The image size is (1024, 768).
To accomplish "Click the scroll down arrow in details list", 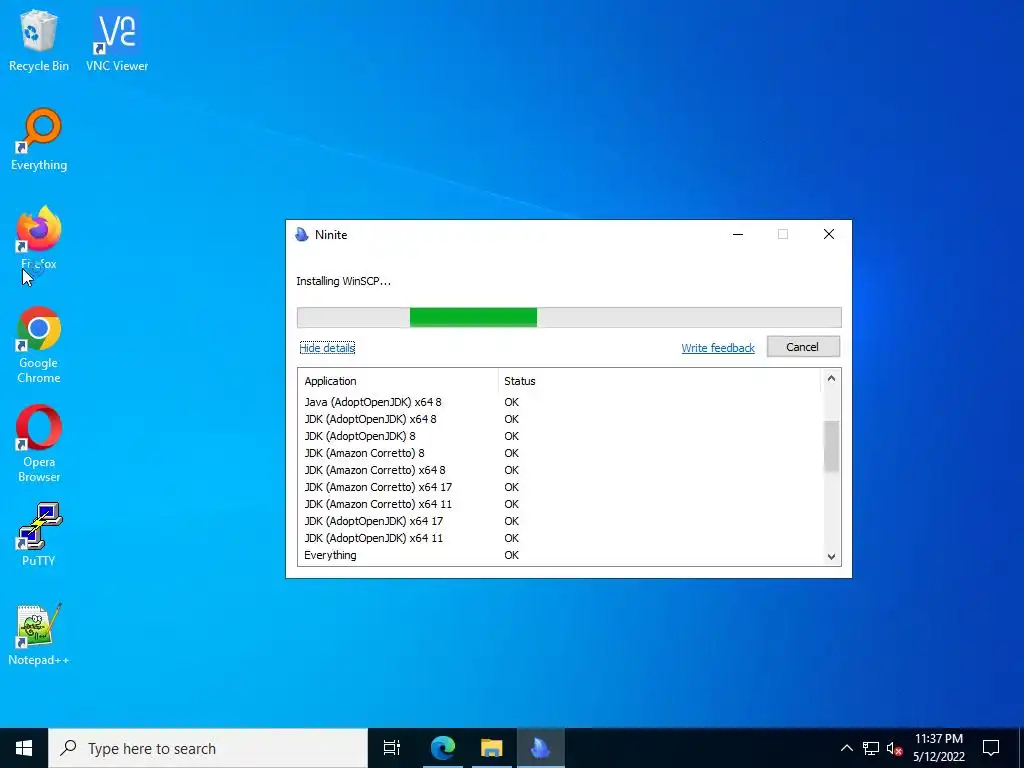I will 831,556.
